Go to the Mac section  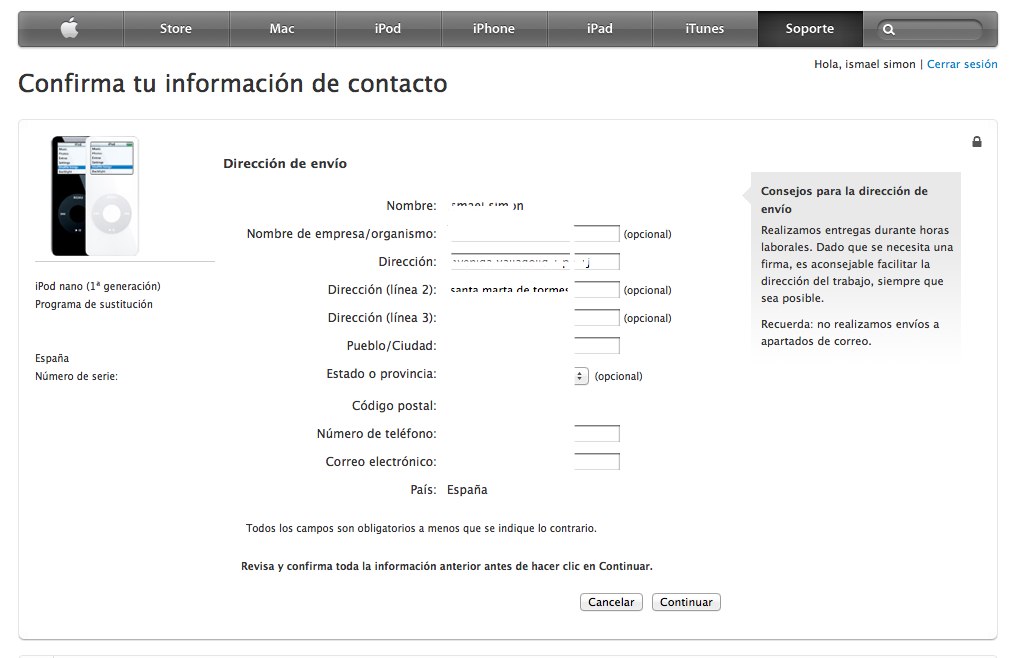click(x=282, y=29)
